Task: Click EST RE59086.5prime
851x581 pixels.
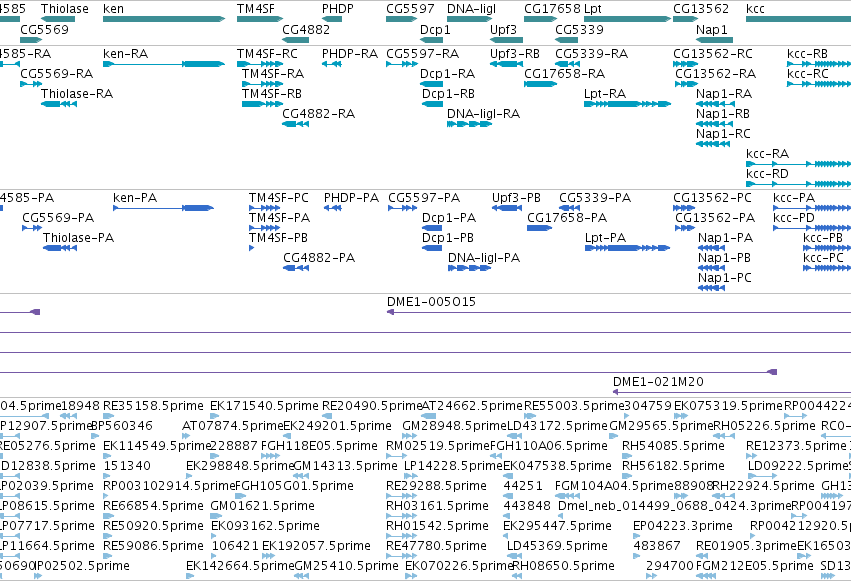Action: tap(154, 546)
